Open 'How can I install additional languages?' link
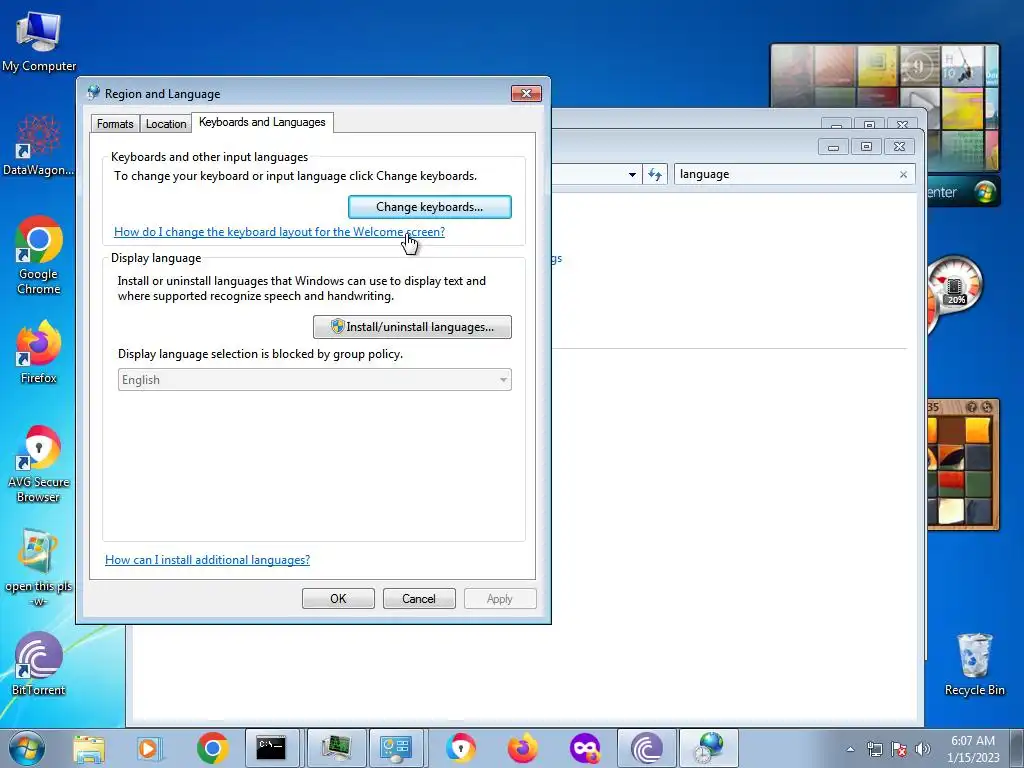The width and height of the screenshot is (1024, 768). 208,560
